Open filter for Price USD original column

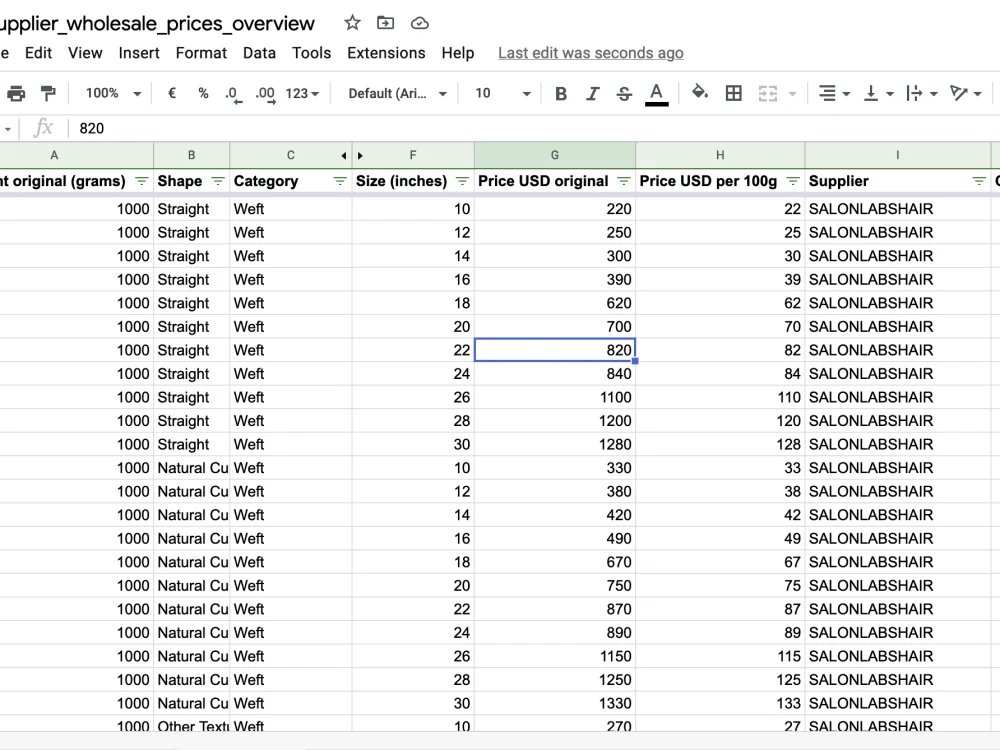[624, 181]
